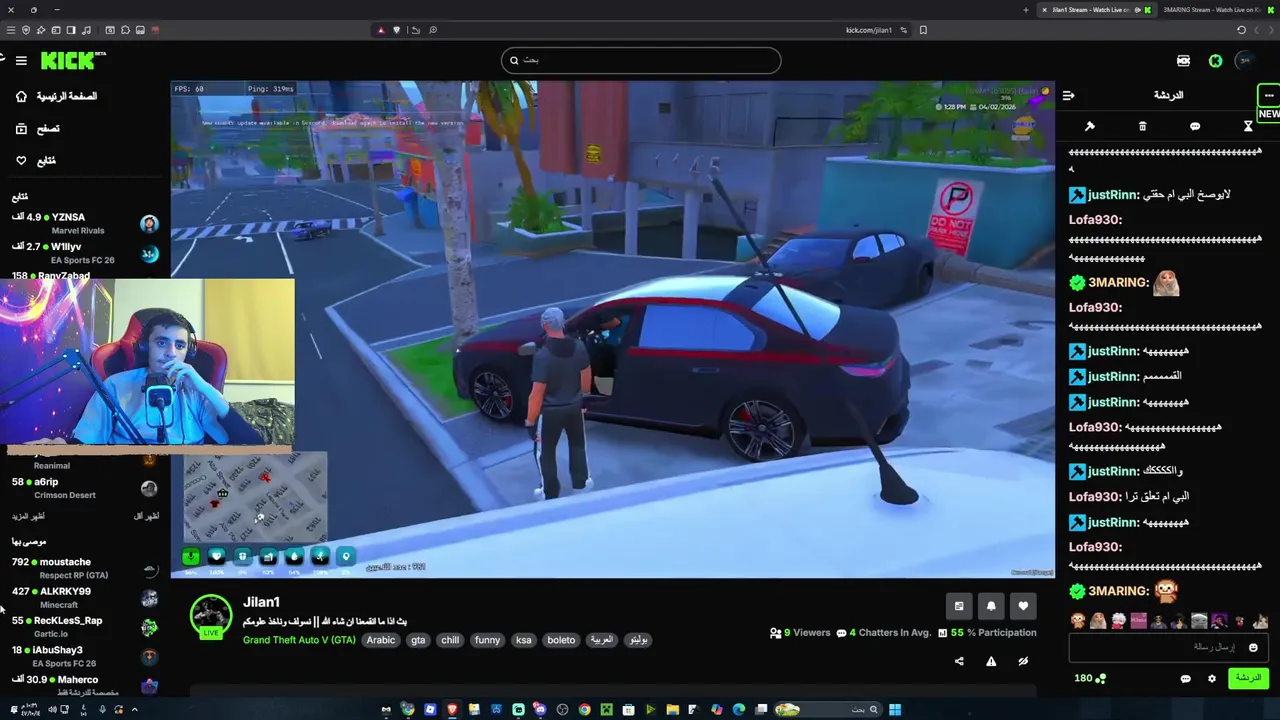Open chat settings gear icon
The width and height of the screenshot is (1280, 720).
[1212, 678]
